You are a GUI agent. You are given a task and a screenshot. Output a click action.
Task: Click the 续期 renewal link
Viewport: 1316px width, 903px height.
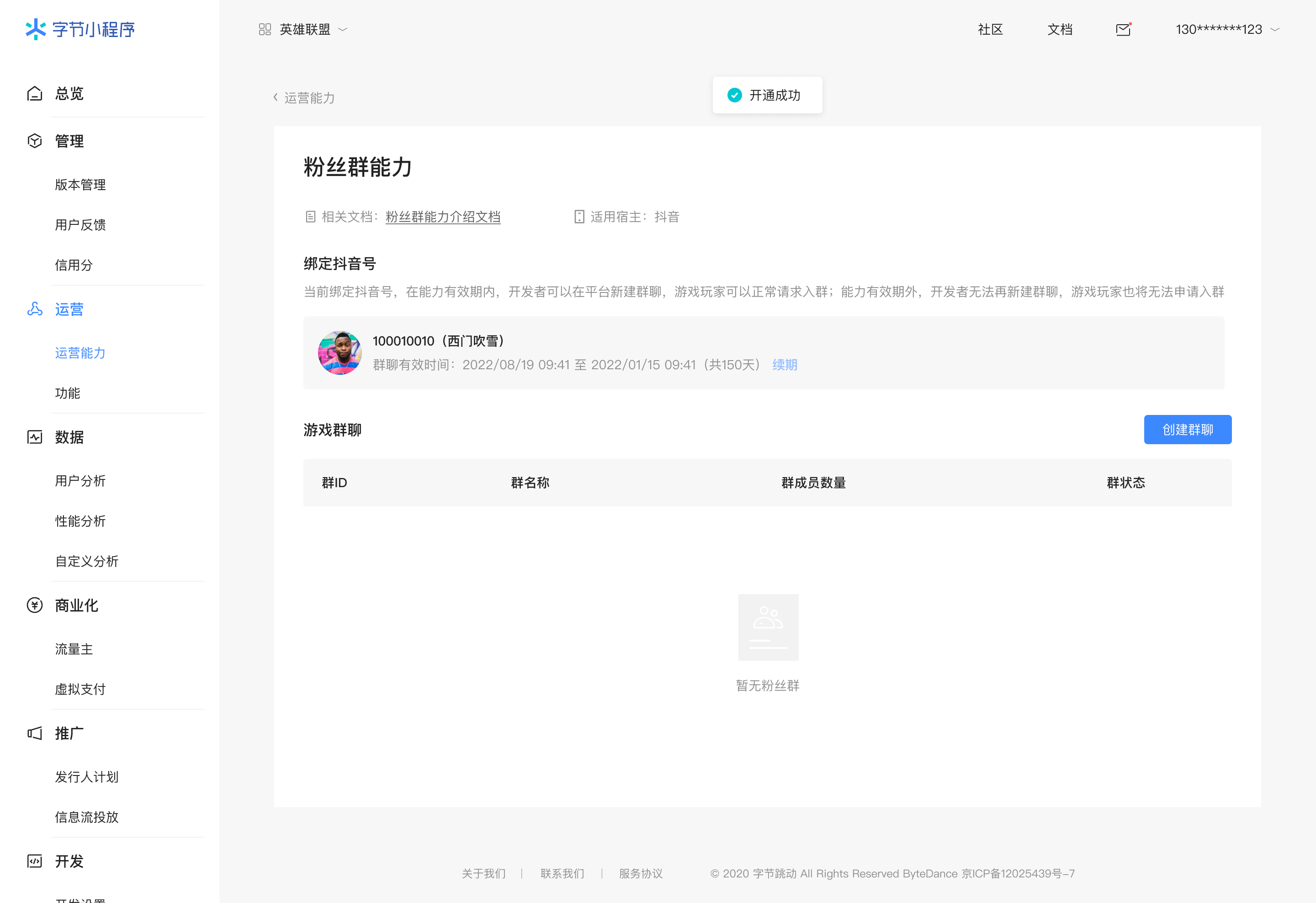[x=785, y=365]
